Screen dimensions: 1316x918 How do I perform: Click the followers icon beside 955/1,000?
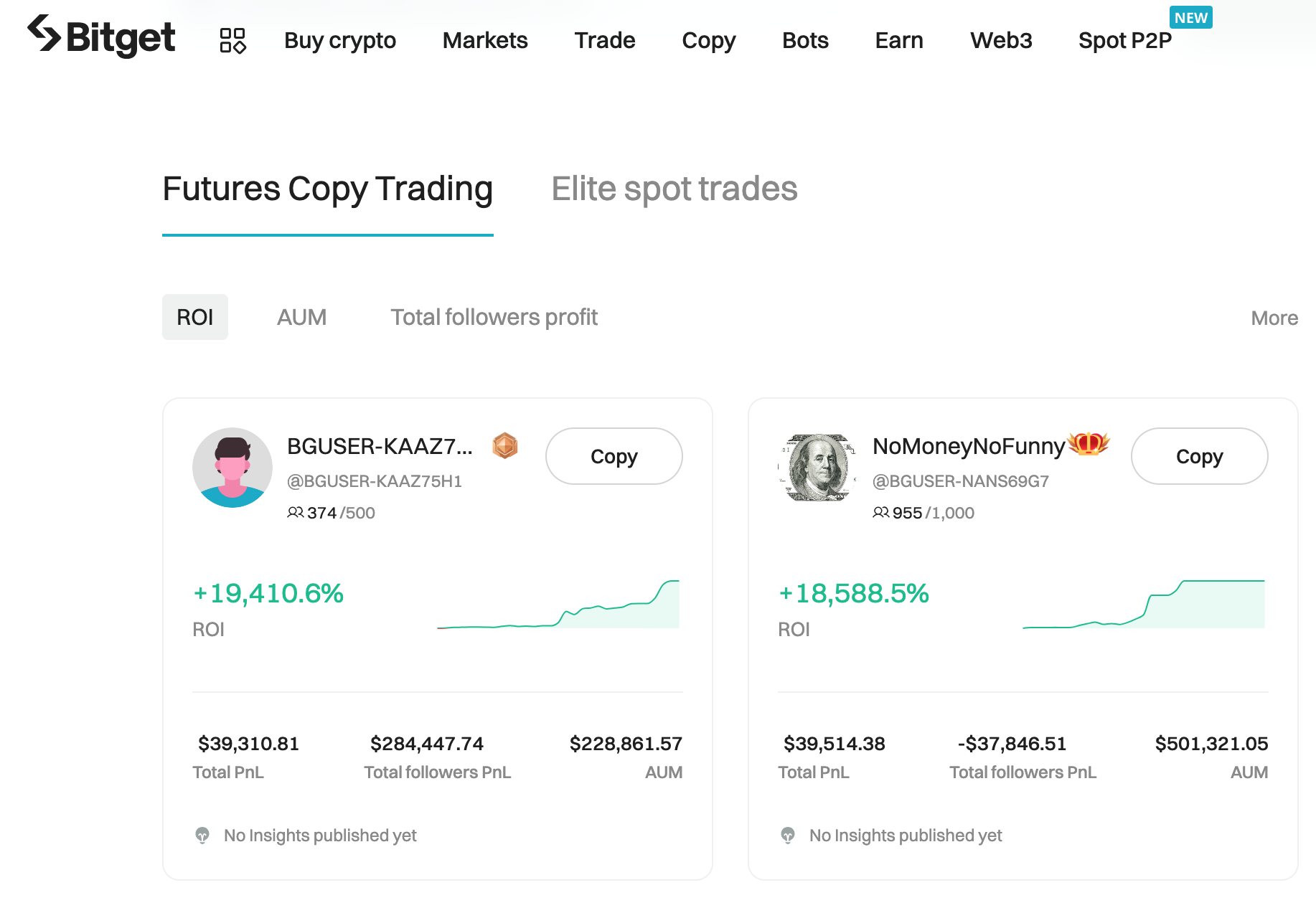coord(880,512)
